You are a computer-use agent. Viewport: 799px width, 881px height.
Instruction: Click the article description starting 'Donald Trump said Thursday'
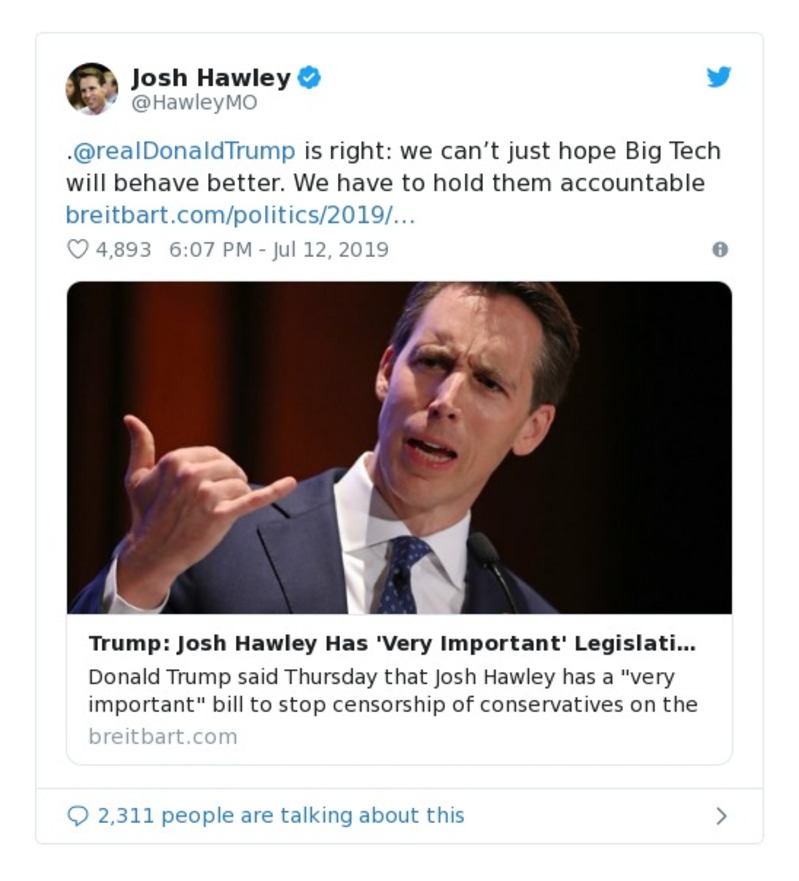pos(393,691)
